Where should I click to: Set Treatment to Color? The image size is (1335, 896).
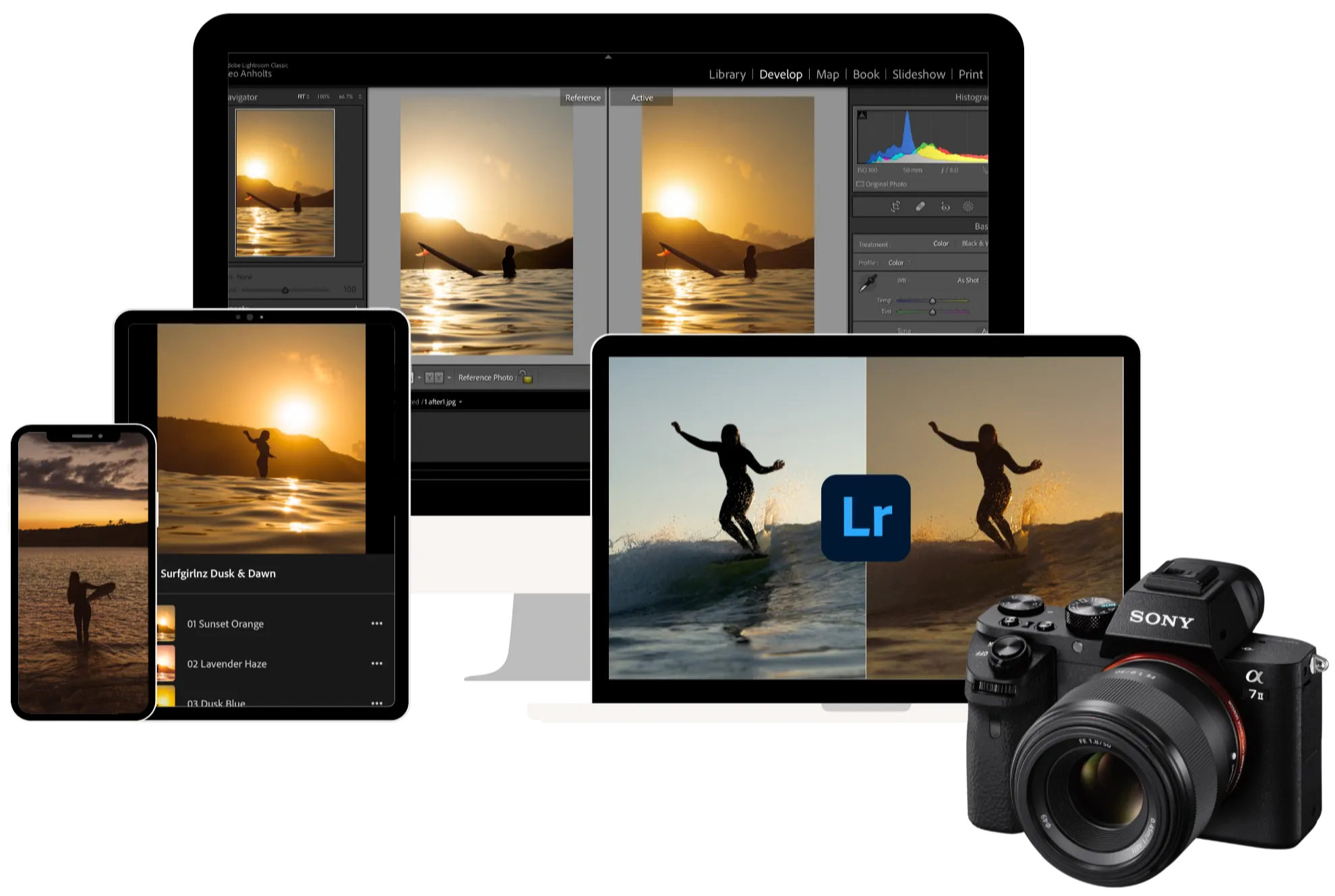point(941,243)
